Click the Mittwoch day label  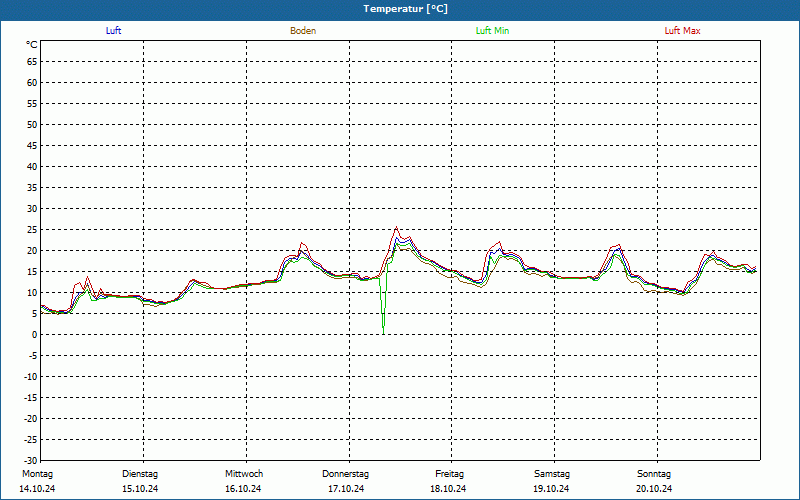244,474
